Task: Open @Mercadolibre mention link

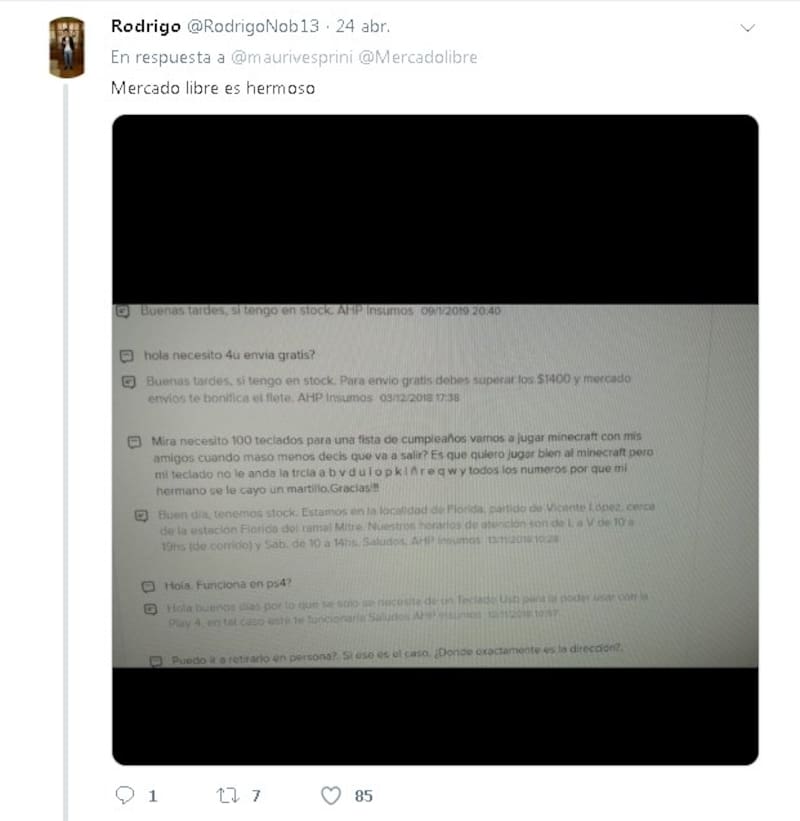Action: click(x=418, y=57)
